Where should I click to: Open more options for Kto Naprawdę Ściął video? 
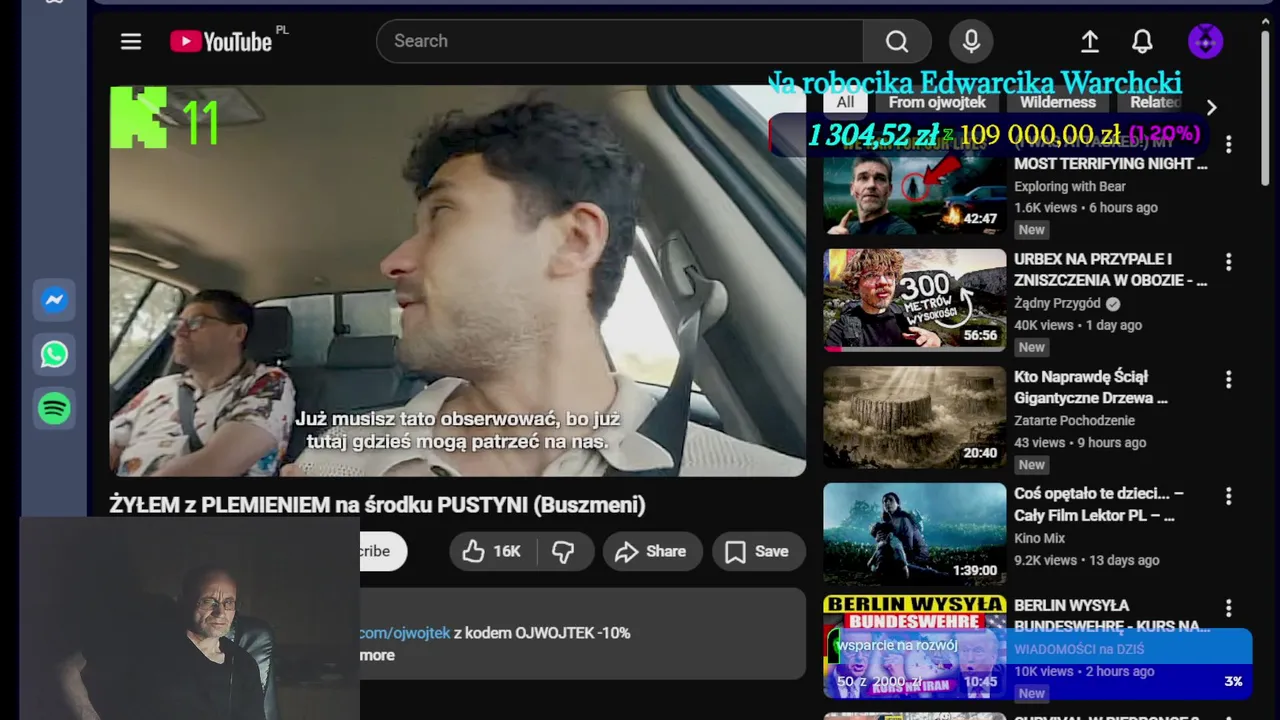pos(1228,380)
